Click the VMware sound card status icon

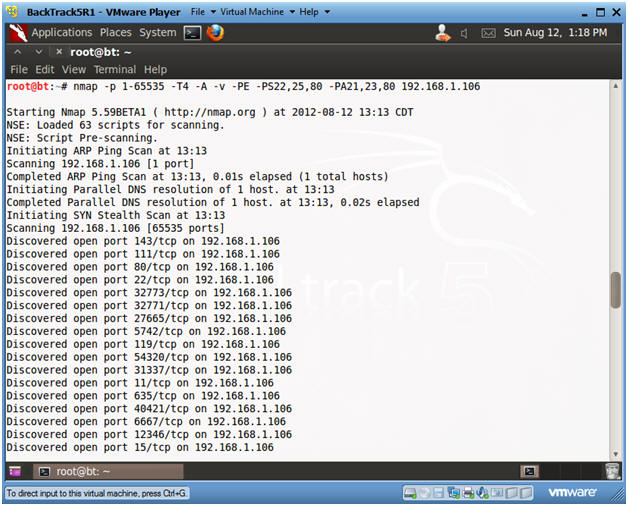(482, 492)
